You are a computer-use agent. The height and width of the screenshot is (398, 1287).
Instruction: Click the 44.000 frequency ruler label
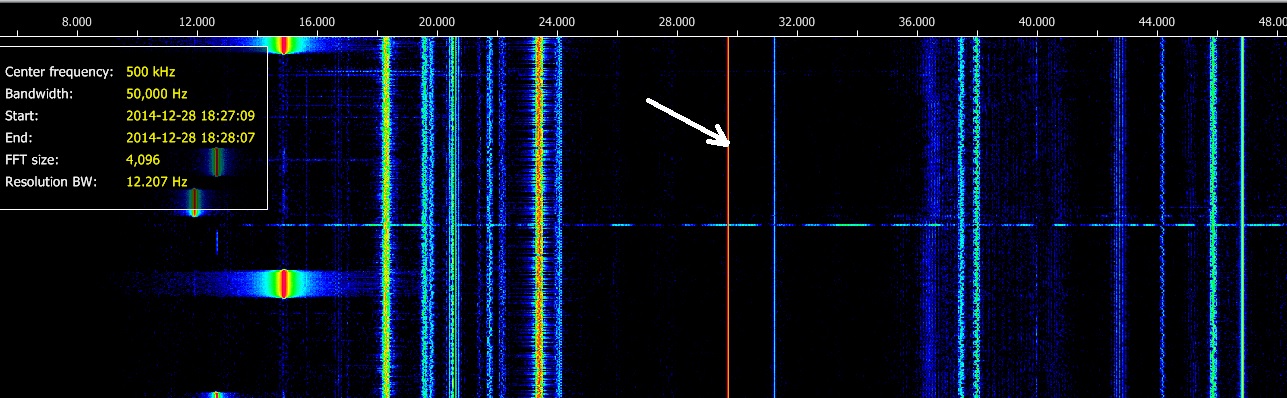click(x=1157, y=20)
